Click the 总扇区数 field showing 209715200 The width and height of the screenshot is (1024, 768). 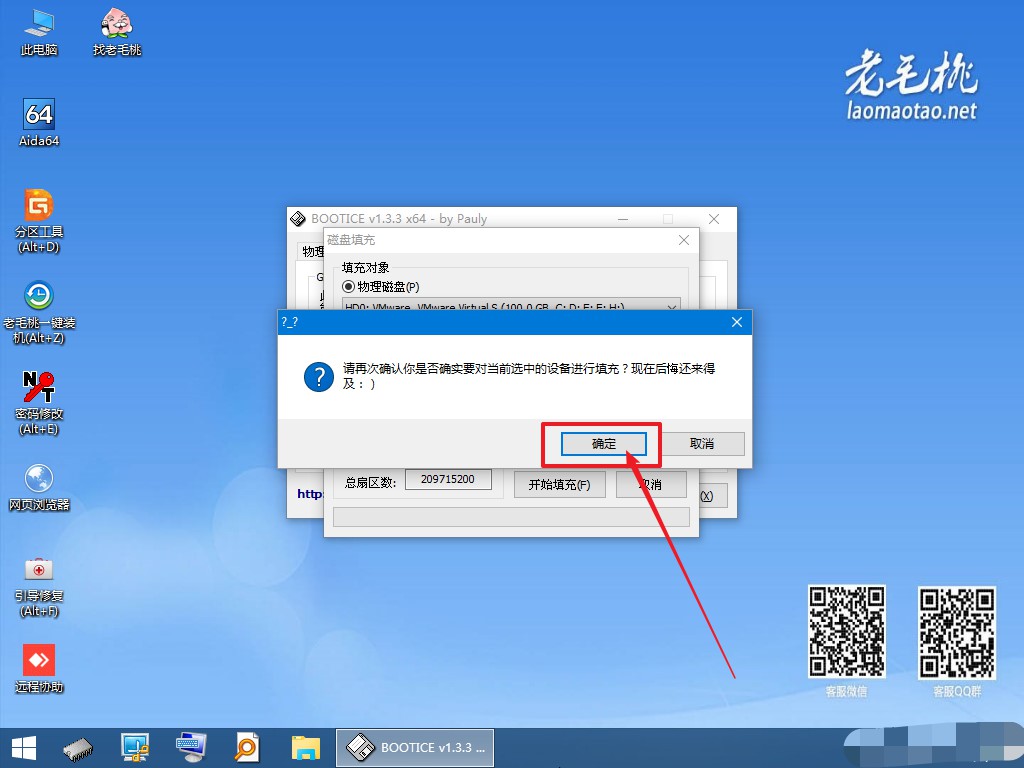pos(448,479)
